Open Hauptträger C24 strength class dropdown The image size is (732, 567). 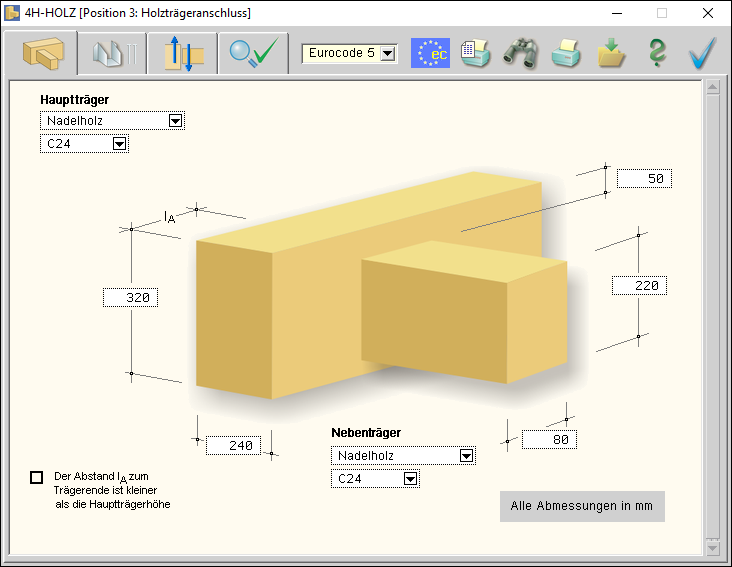click(x=119, y=144)
